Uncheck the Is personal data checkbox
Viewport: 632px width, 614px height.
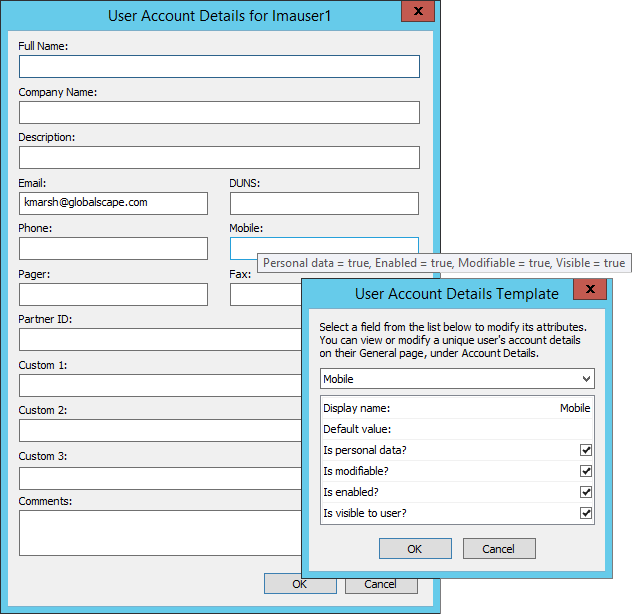click(586, 450)
